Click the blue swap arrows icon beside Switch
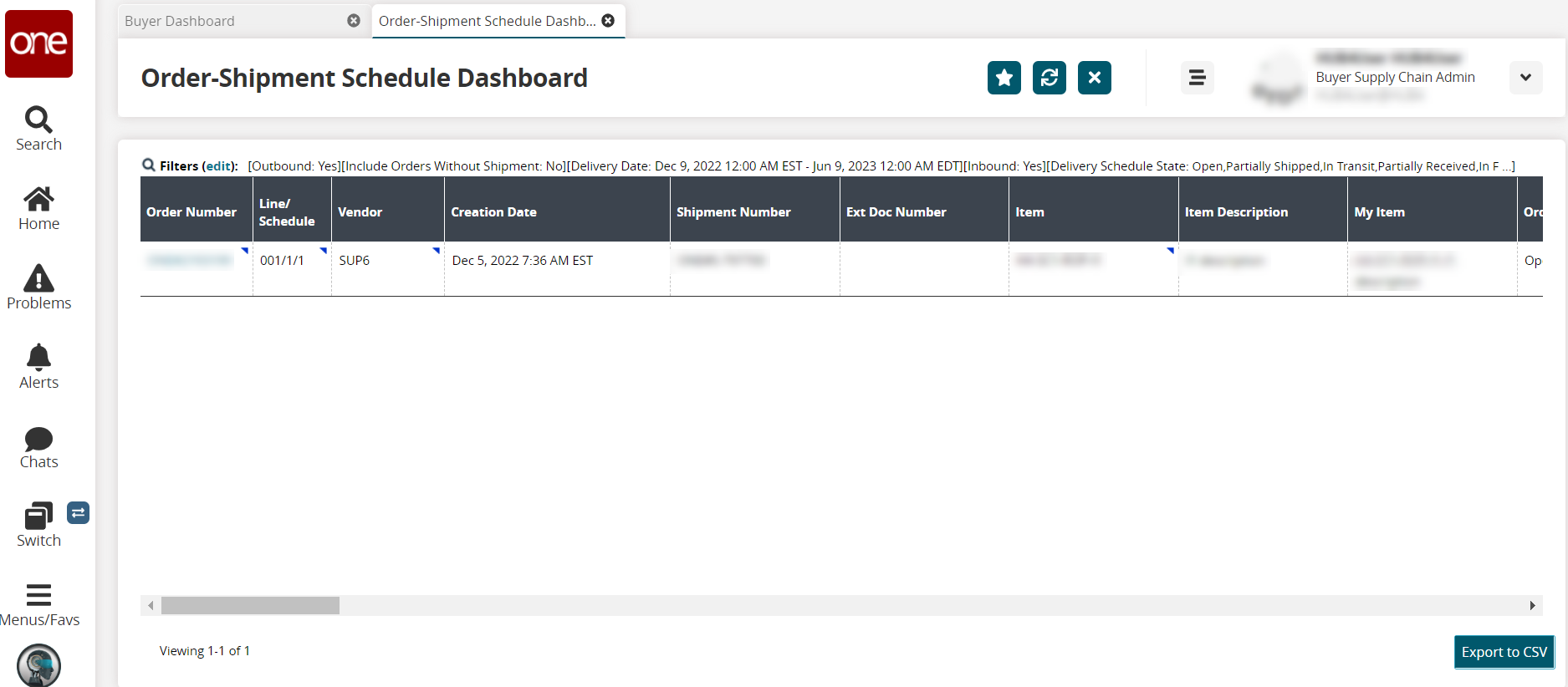Screen dimensions: 1568x687 tap(78, 512)
